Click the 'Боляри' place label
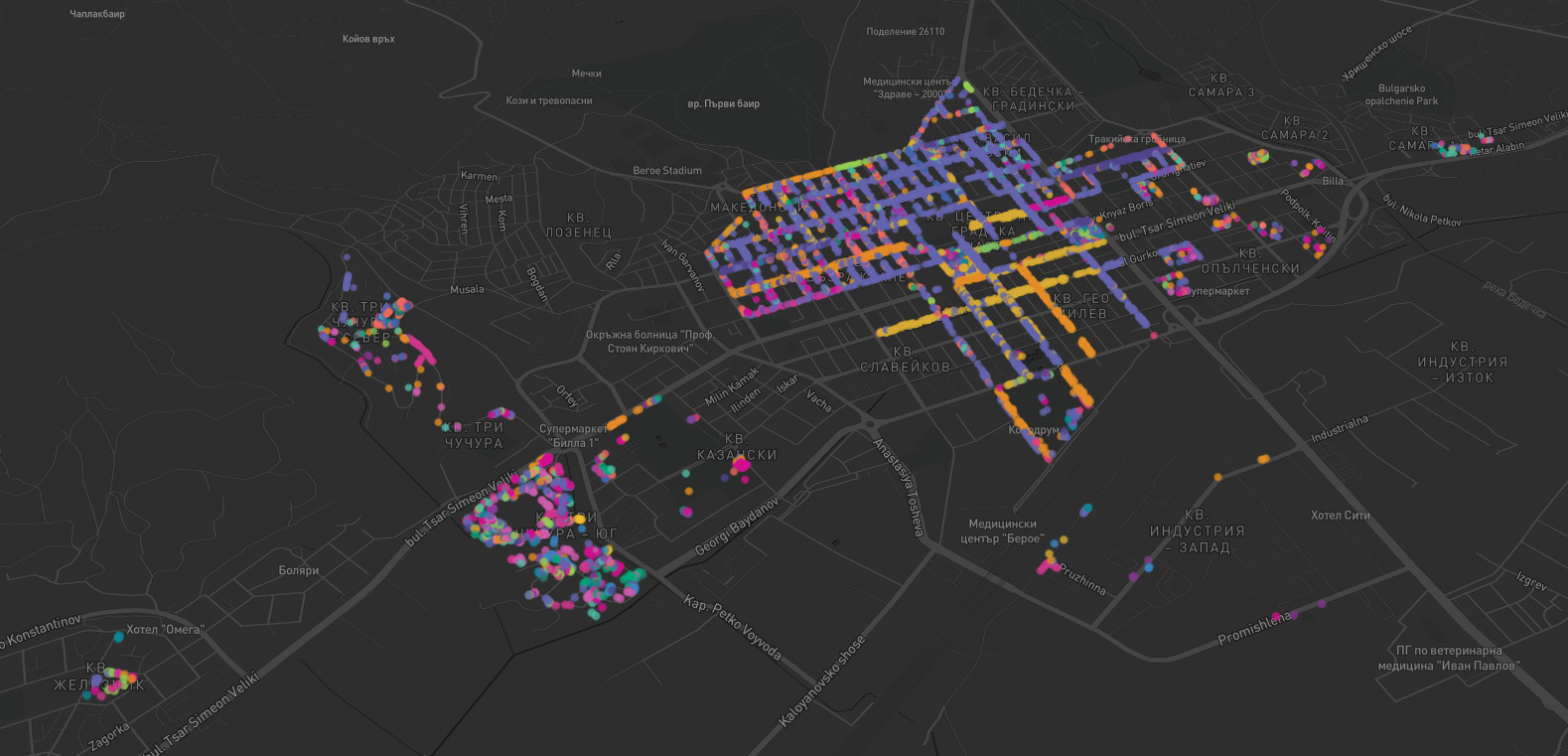Viewport: 1568px width, 756px height. [299, 571]
